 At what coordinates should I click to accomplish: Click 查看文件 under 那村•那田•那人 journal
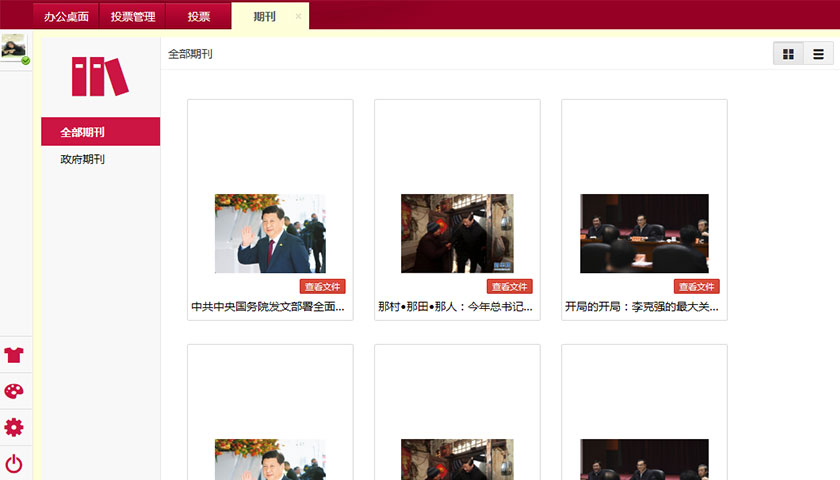click(509, 287)
